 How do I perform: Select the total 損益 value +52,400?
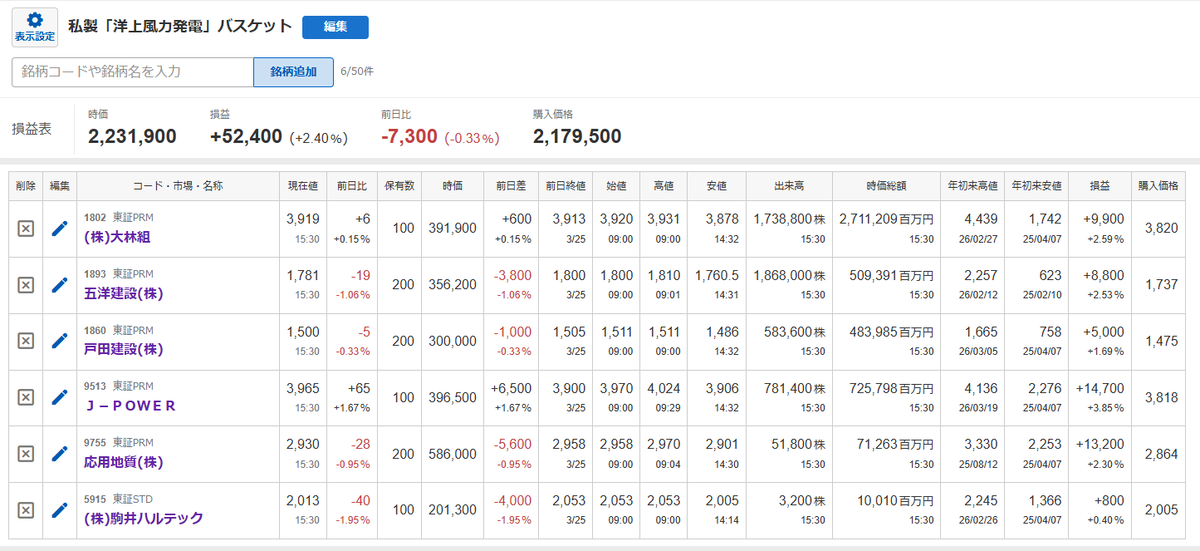coord(246,137)
